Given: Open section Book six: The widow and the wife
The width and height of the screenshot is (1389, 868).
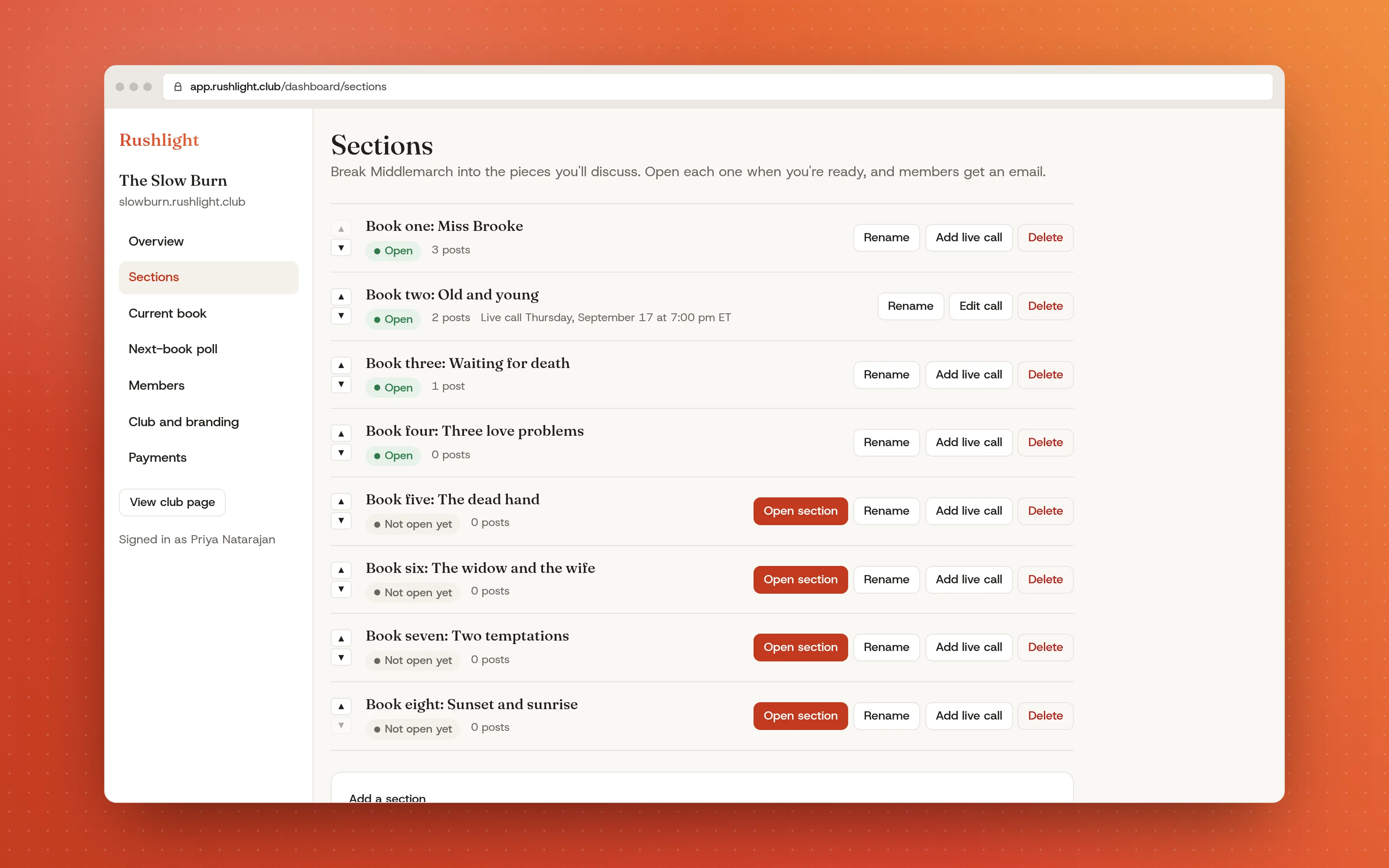Looking at the screenshot, I should [x=800, y=579].
